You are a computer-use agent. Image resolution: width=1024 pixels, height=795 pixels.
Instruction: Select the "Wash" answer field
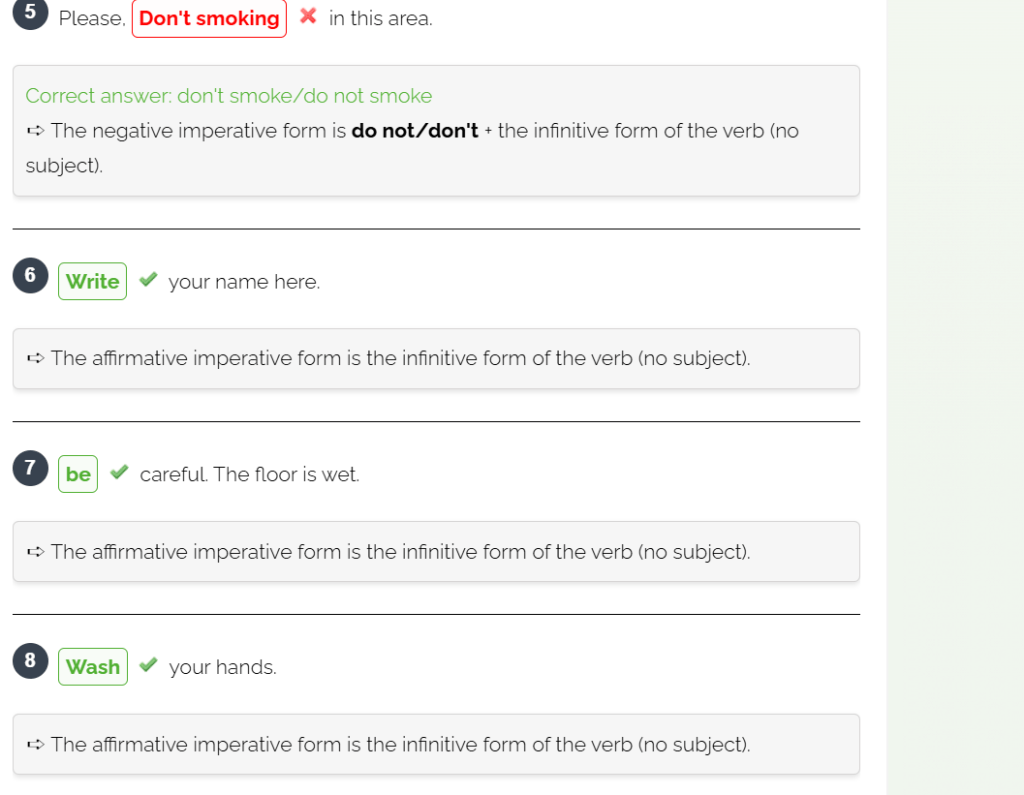(93, 666)
